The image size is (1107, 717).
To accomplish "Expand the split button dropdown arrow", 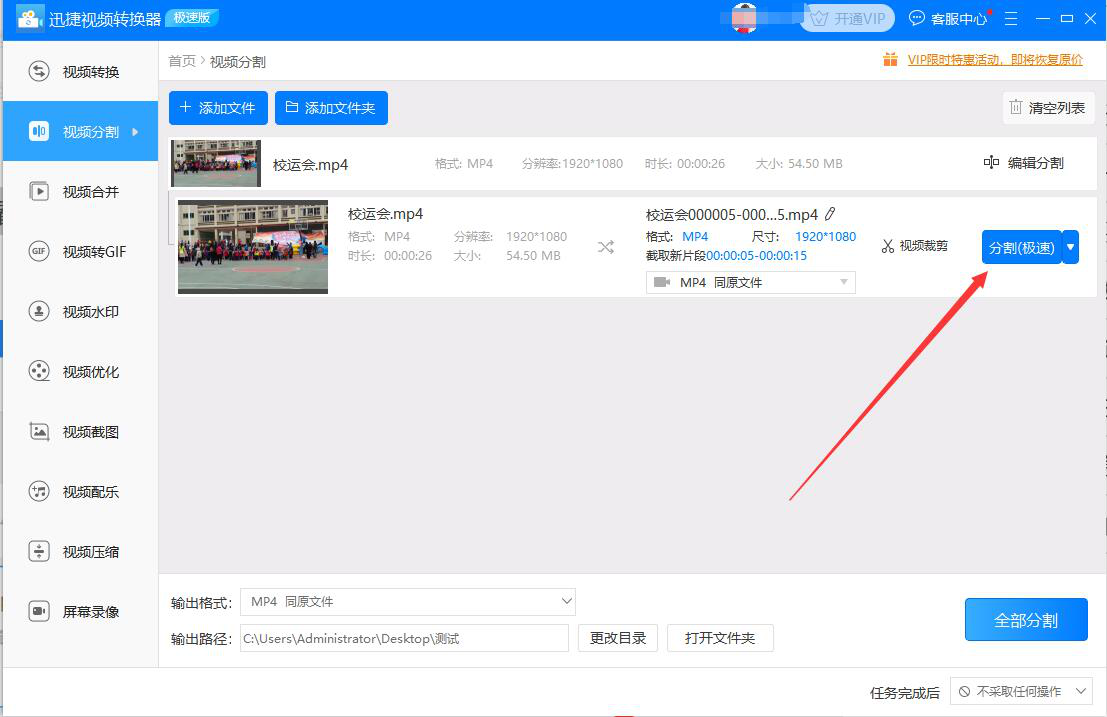I will pyautogui.click(x=1071, y=247).
